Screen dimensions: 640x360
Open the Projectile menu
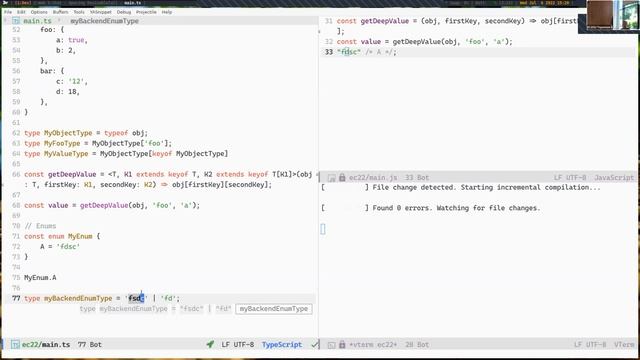click(146, 12)
